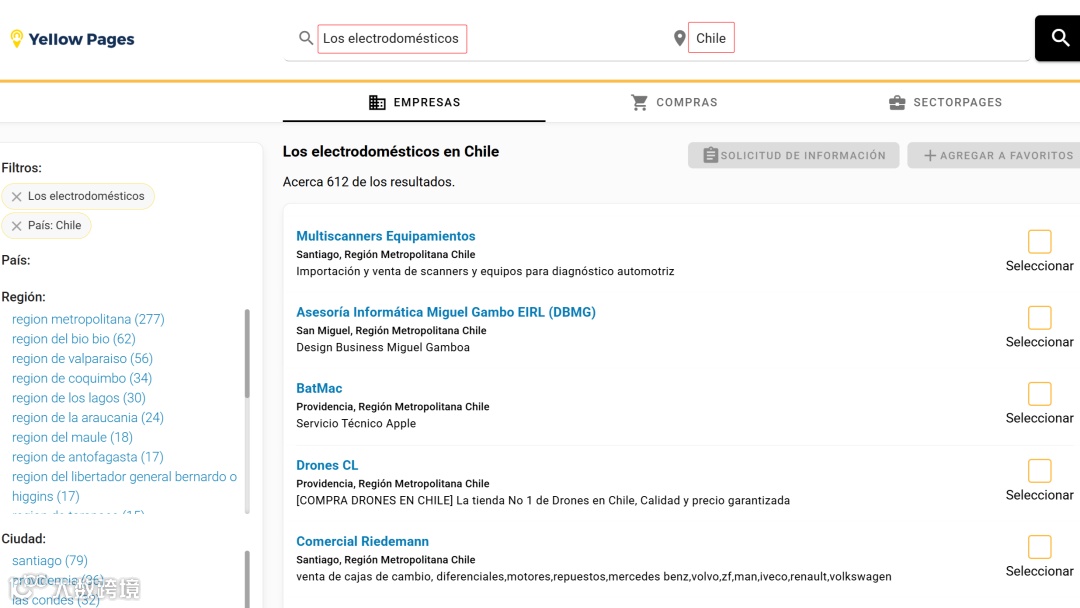Click the clipboard icon in Solicitud de Información

(x=710, y=155)
